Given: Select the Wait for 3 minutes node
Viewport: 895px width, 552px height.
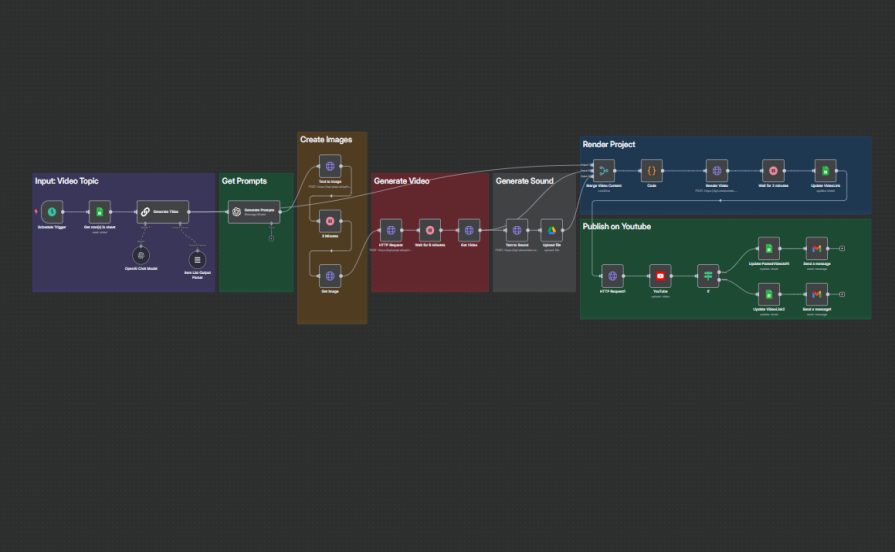Looking at the screenshot, I should tap(771, 170).
